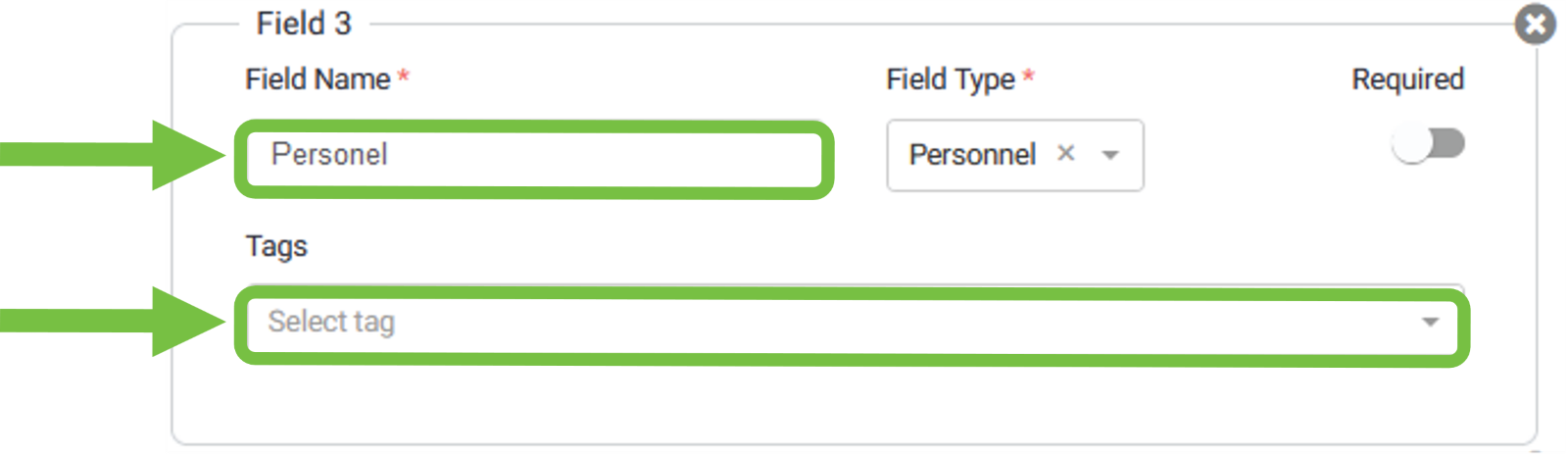Click the Required label text
This screenshot has height=455, width=1568.
coord(1407,79)
